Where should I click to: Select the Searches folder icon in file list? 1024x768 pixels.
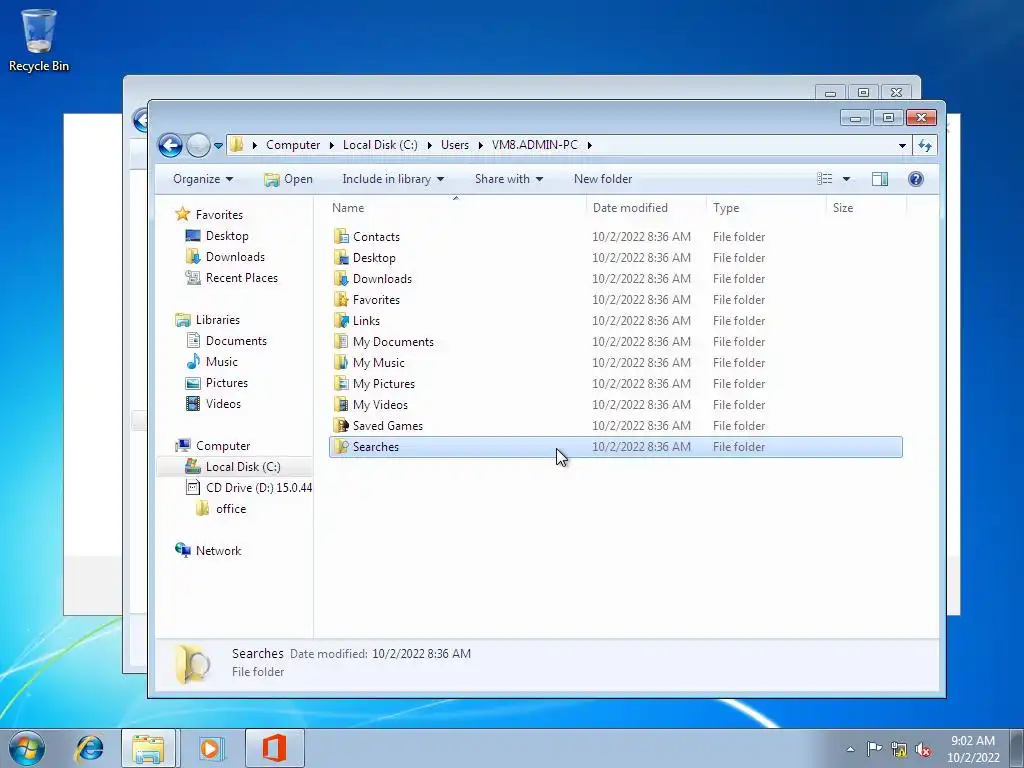click(341, 446)
